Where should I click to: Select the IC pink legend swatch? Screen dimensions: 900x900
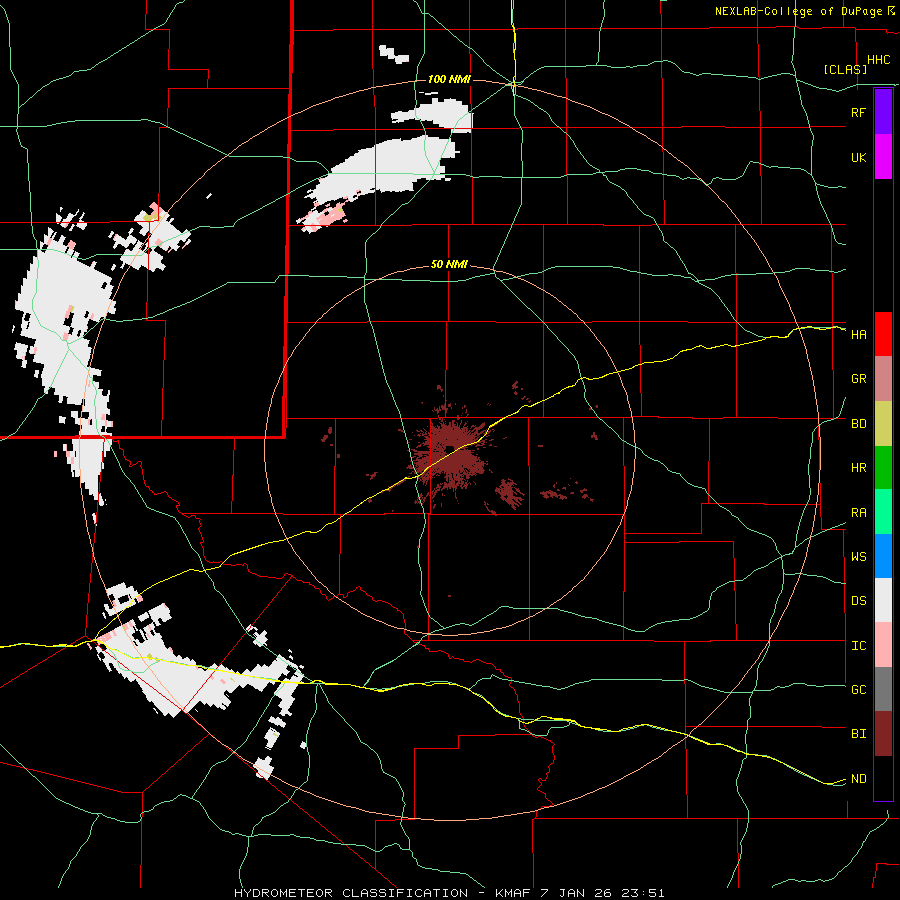(x=883, y=645)
